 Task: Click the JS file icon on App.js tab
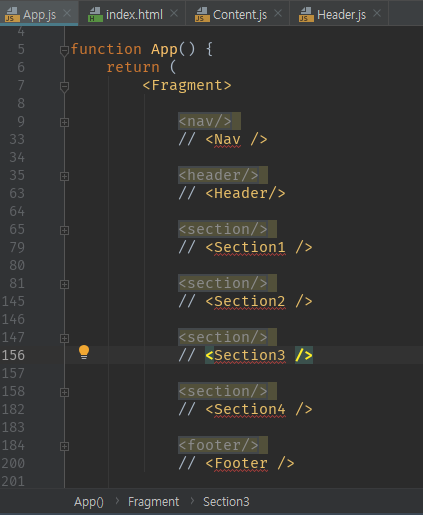[12, 15]
